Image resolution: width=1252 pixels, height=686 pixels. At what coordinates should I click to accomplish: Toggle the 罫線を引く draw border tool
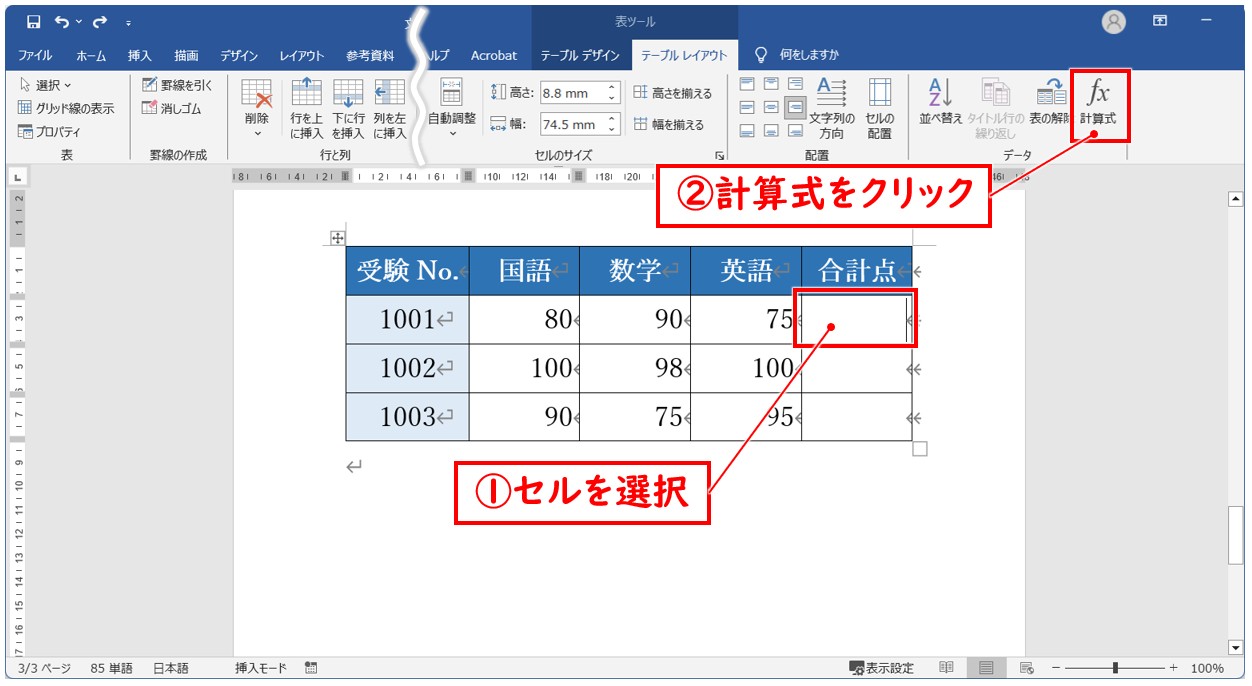pyautogui.click(x=177, y=86)
